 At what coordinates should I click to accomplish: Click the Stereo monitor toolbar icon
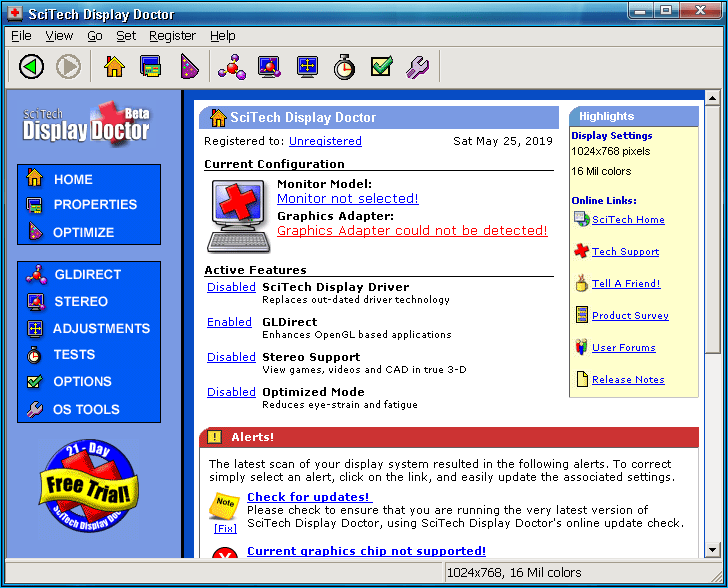[x=270, y=67]
